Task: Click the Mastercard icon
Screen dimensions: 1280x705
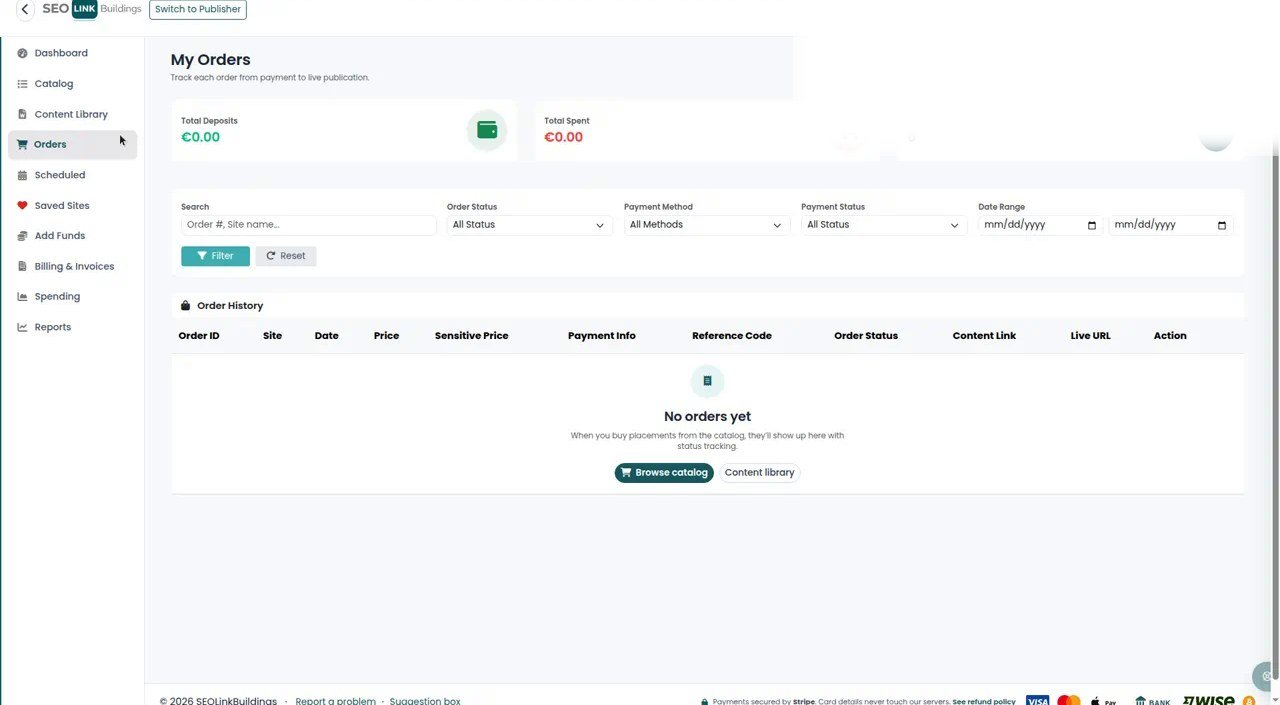Action: (1069, 701)
